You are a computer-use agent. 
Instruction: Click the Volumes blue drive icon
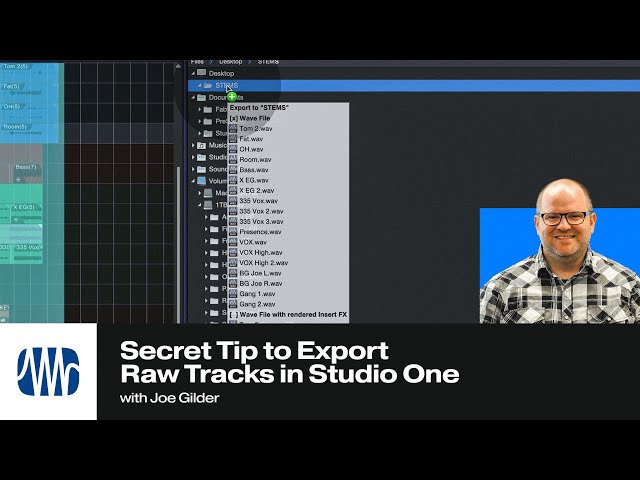[x=201, y=181]
